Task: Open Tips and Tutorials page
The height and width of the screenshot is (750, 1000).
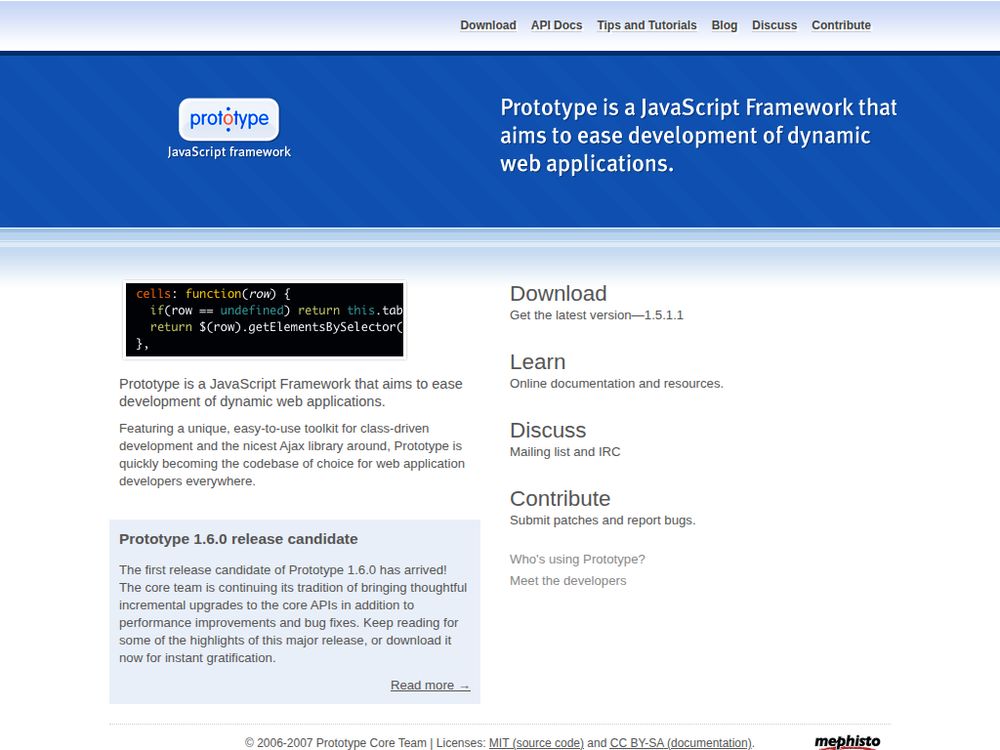Action: (x=647, y=26)
